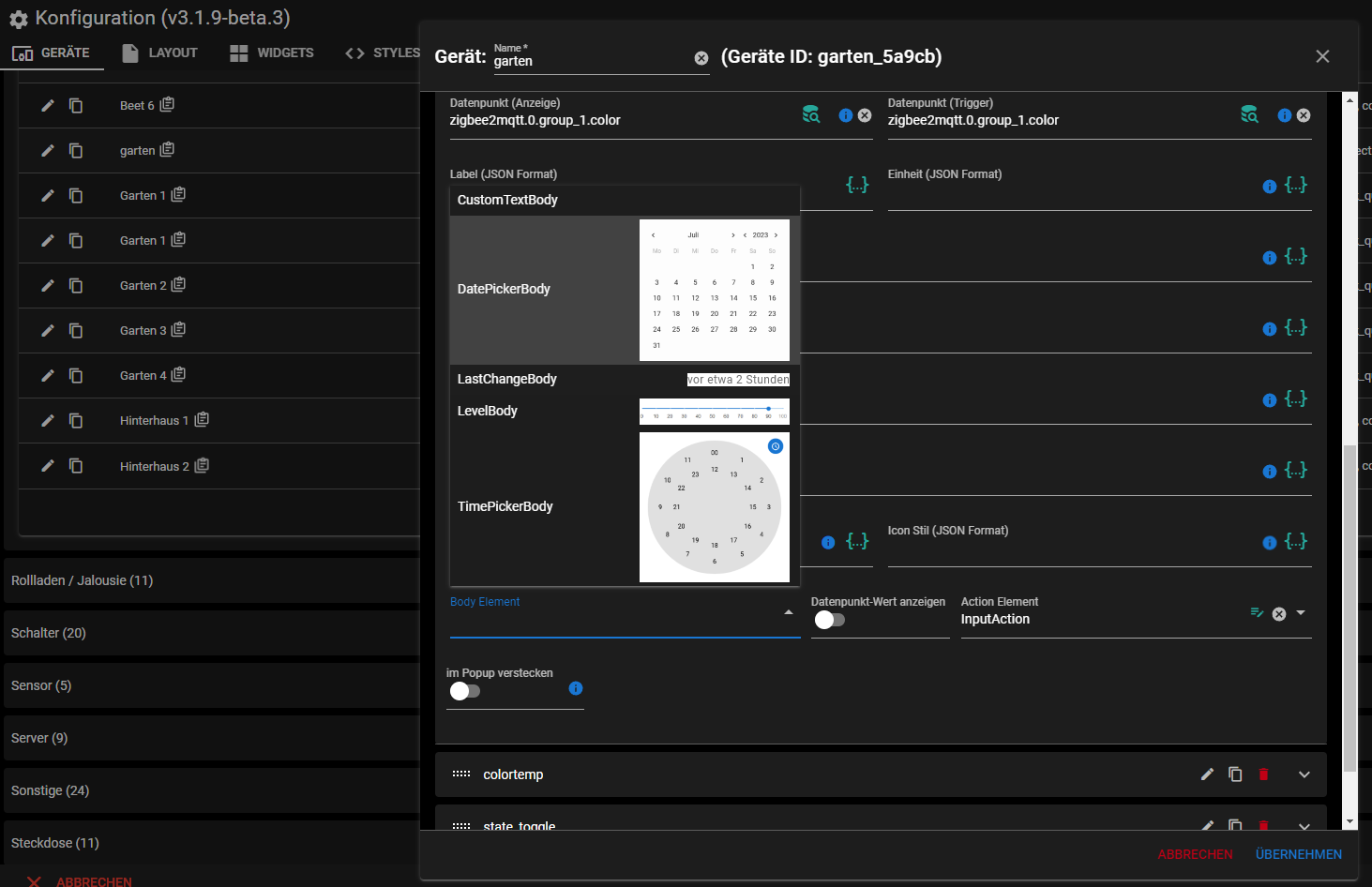Open JSON editor left of Icon Stil label
Image resolution: width=1372 pixels, height=887 pixels.
[x=857, y=541]
